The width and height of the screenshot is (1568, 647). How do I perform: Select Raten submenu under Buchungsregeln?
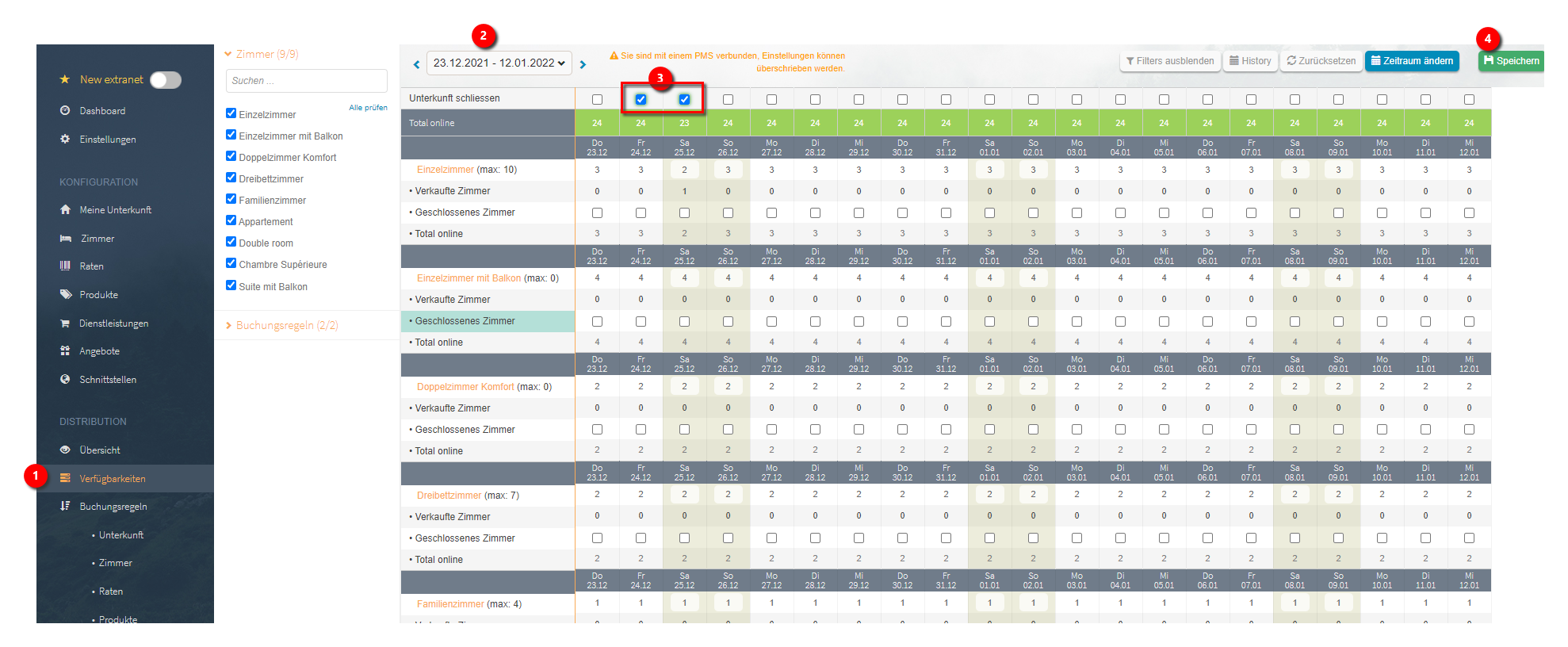tap(111, 591)
